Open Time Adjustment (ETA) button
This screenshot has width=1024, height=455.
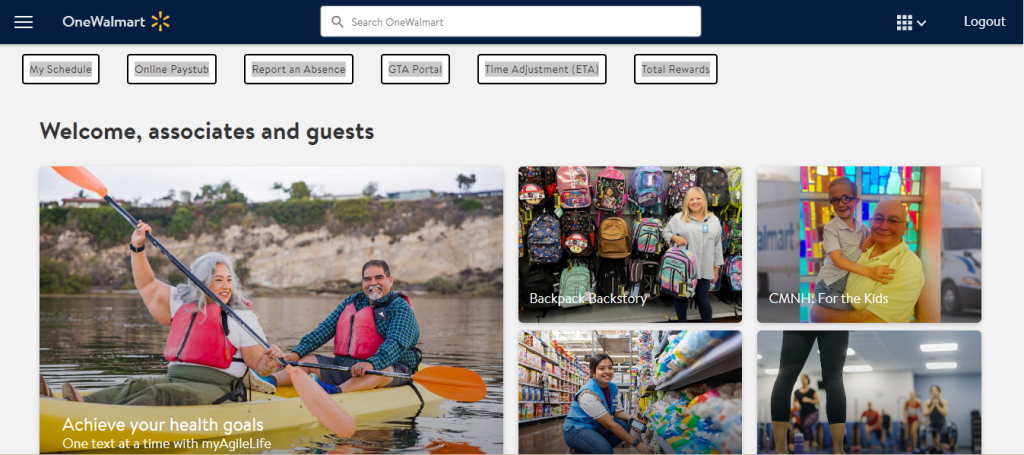point(542,69)
